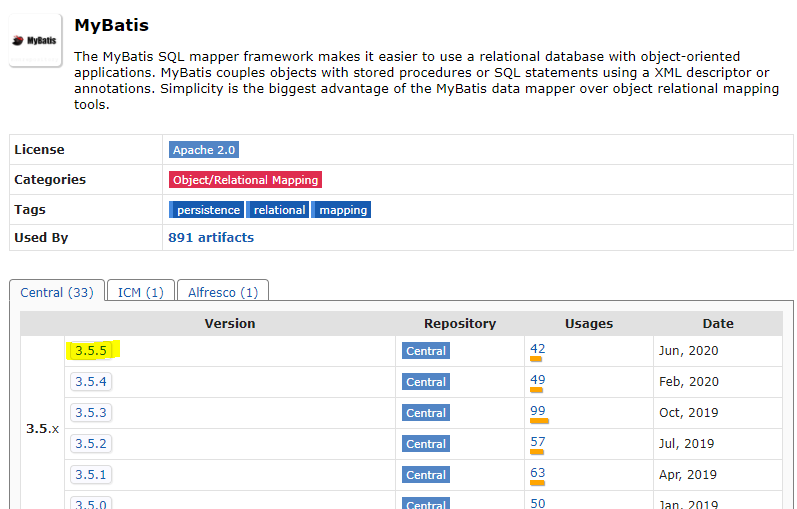Switch to the Alfresco (1) tab
This screenshot has height=509, width=797.
[x=223, y=292]
